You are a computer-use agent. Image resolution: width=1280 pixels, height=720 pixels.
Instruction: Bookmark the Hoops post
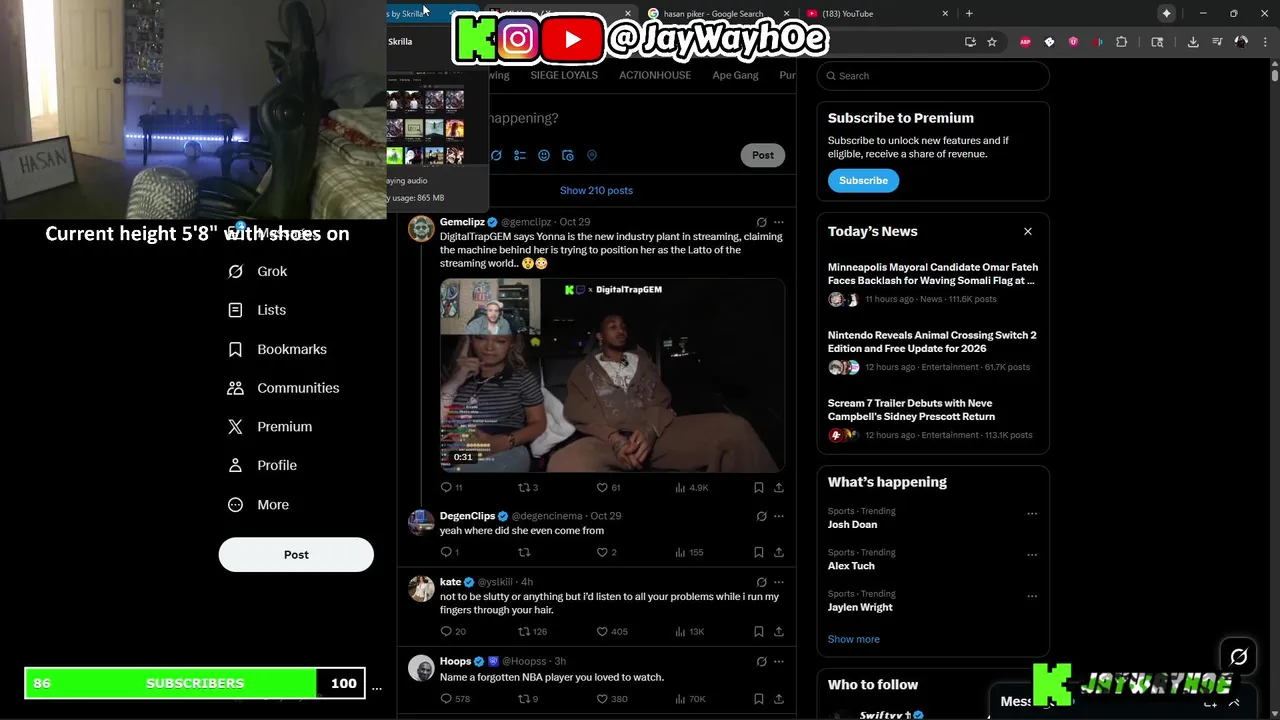pos(759,699)
